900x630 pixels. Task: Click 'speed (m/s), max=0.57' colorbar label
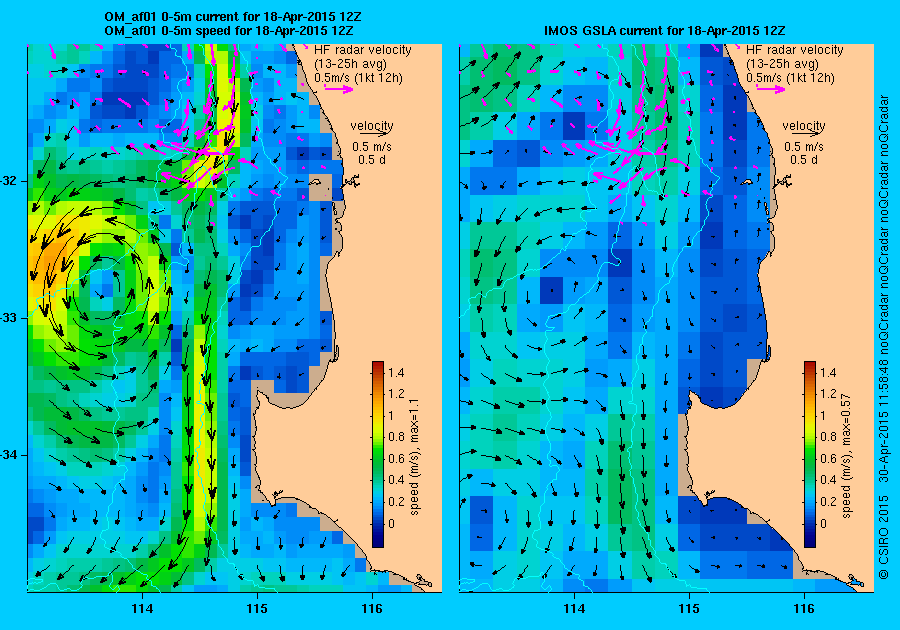tap(846, 456)
